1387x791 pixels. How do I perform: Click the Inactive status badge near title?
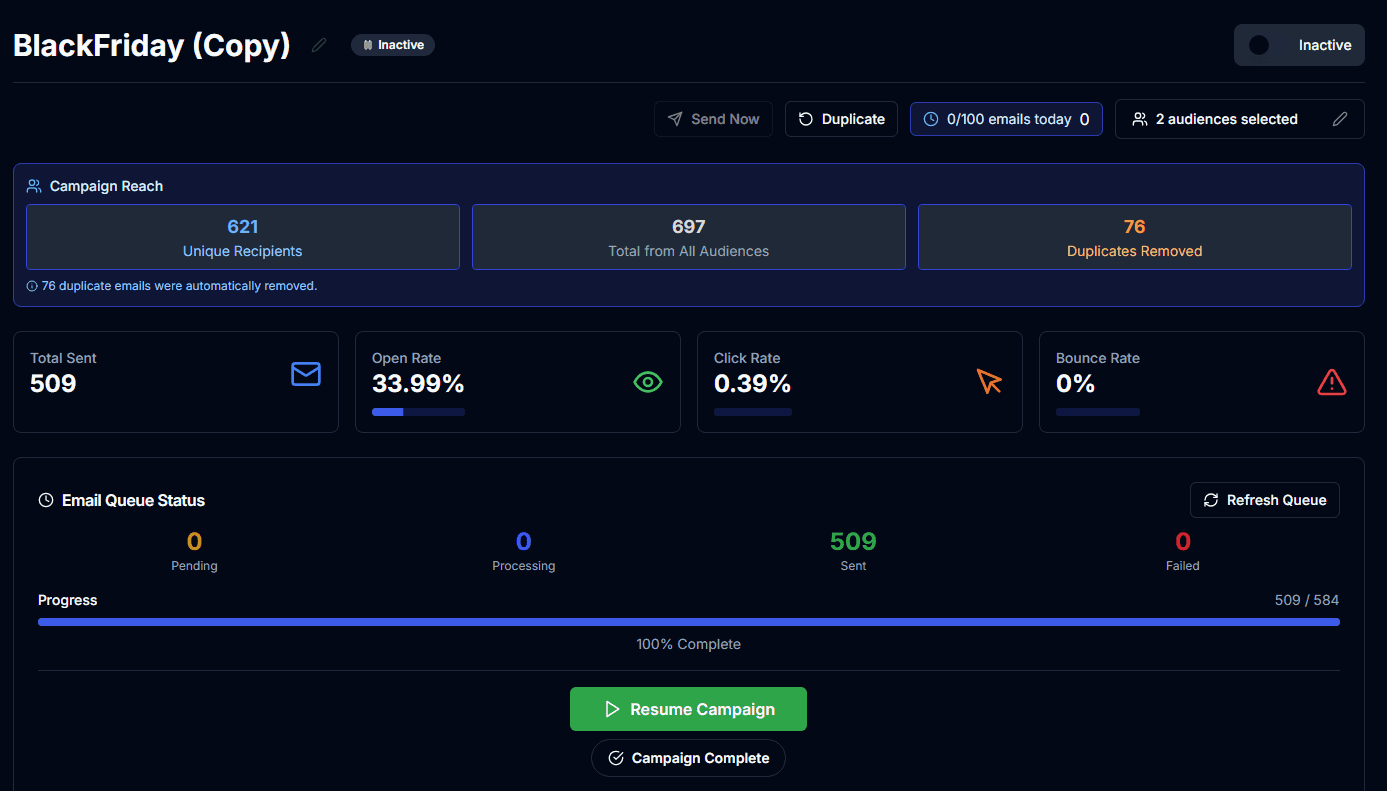point(393,45)
